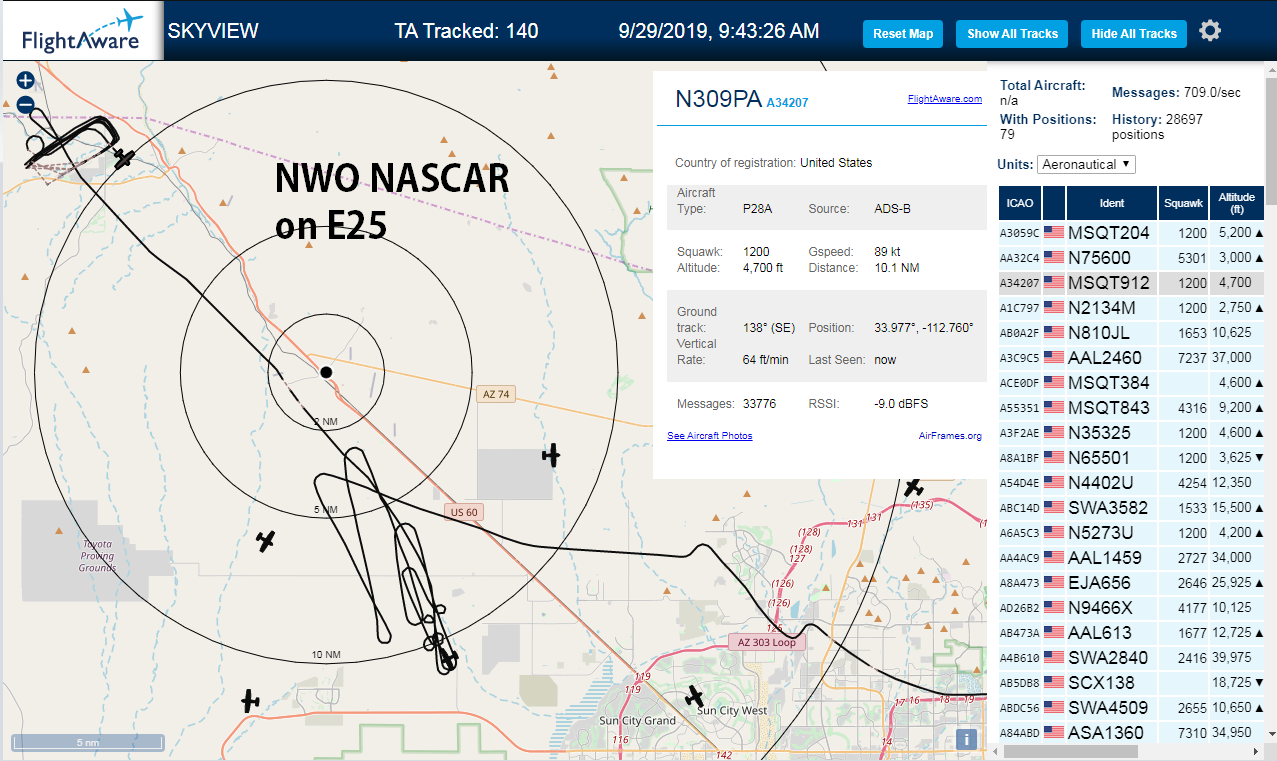Image resolution: width=1277 pixels, height=761 pixels.
Task: Click ICAO code A3059C cell
Action: click(1020, 233)
